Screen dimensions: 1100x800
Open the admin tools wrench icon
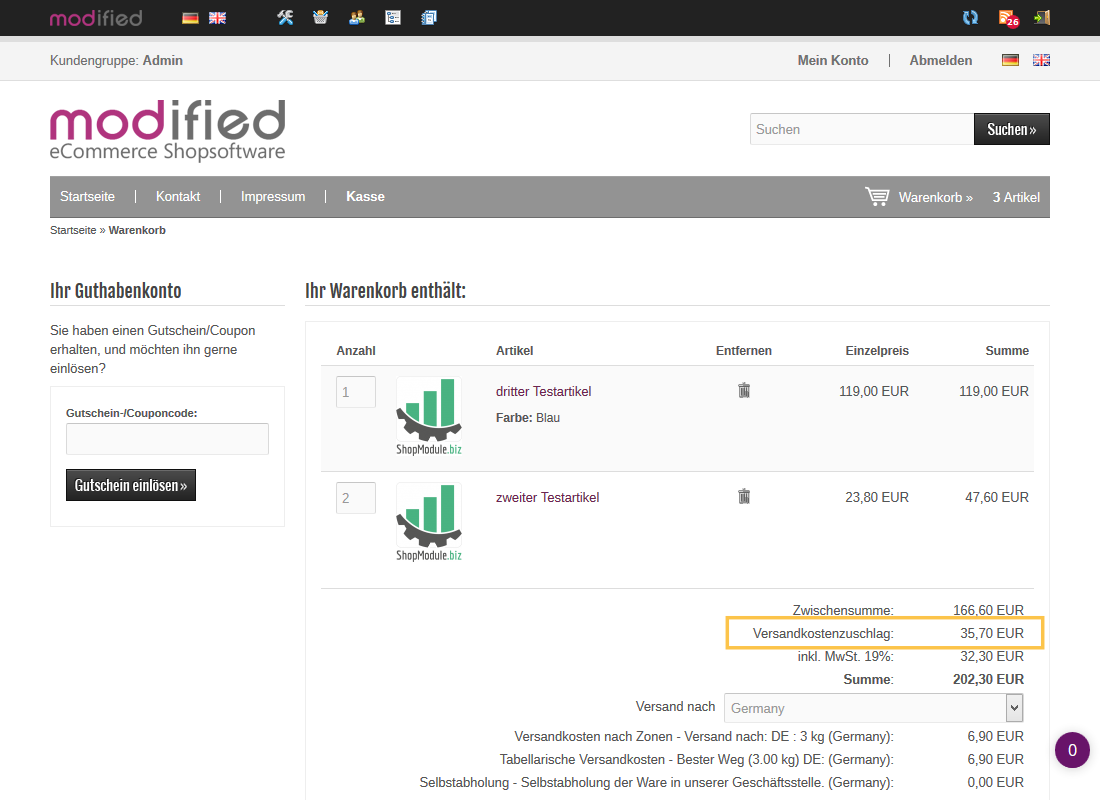point(285,18)
